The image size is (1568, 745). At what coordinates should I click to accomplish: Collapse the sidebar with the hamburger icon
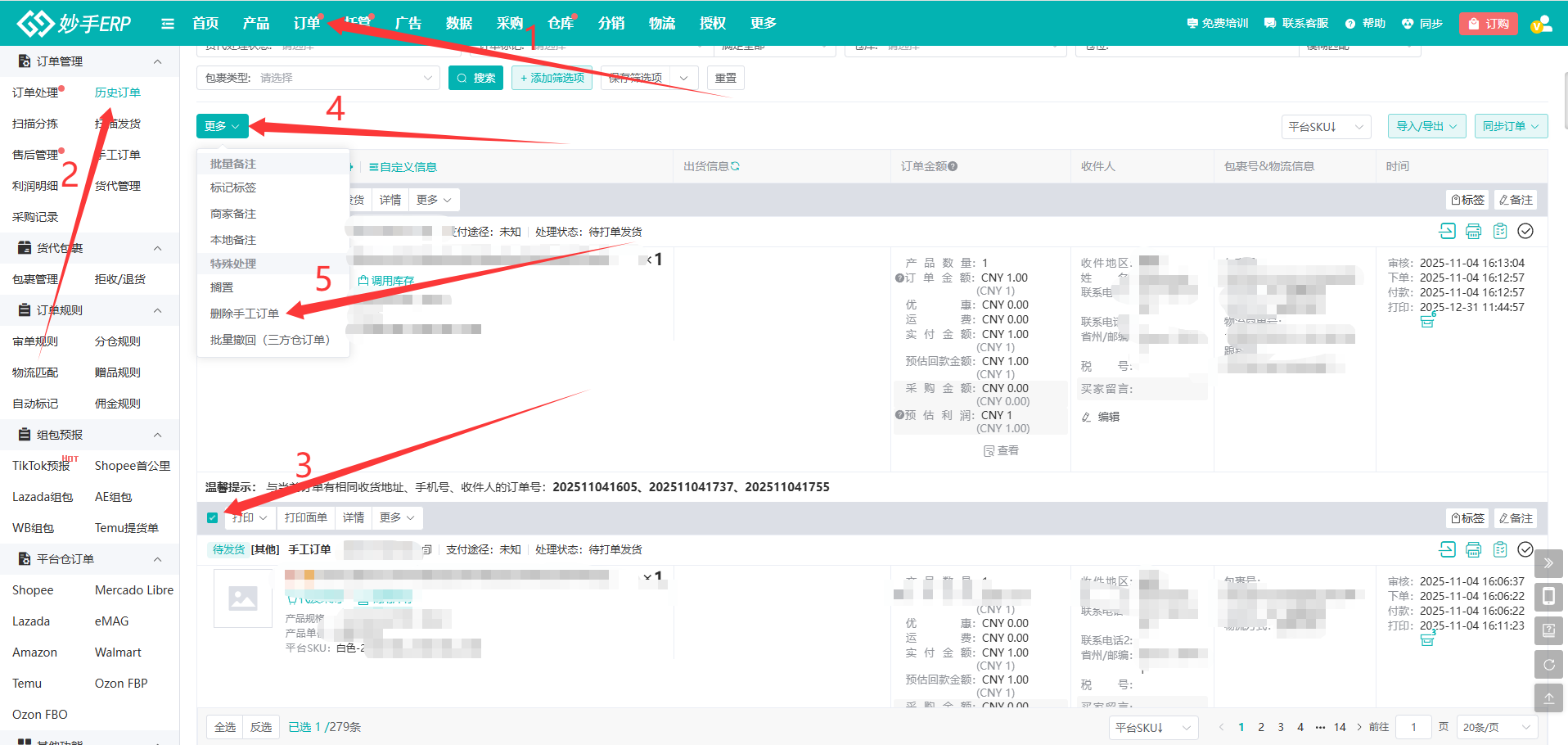pos(168,24)
